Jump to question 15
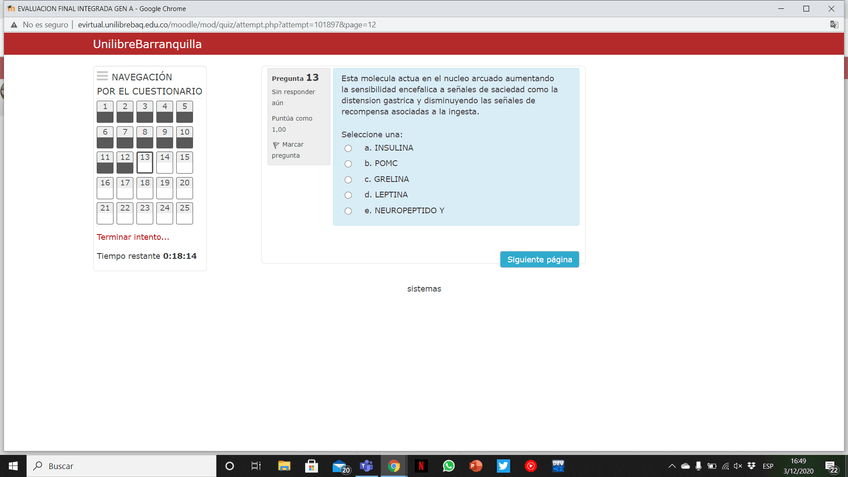This screenshot has height=477, width=848. tap(184, 162)
